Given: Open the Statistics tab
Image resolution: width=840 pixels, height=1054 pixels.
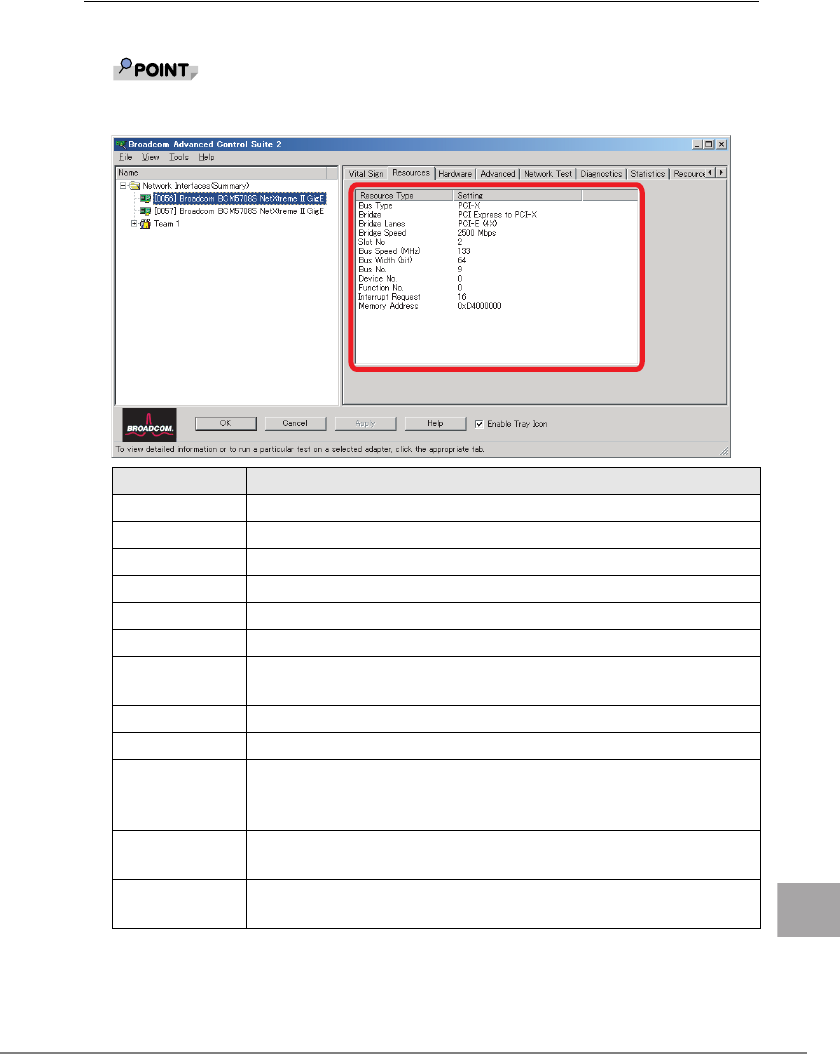Looking at the screenshot, I should (x=647, y=173).
